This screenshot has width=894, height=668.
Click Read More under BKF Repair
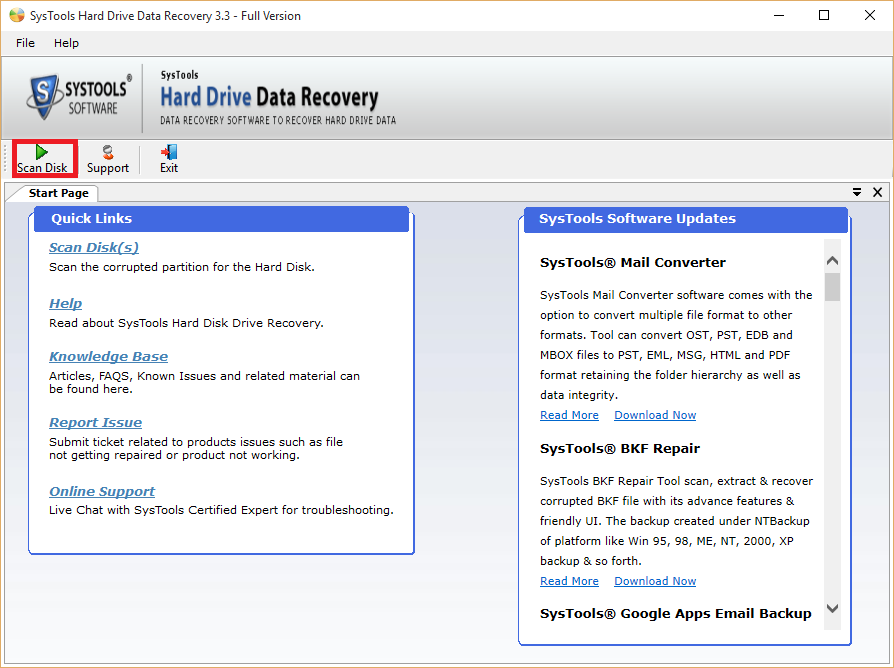point(569,581)
